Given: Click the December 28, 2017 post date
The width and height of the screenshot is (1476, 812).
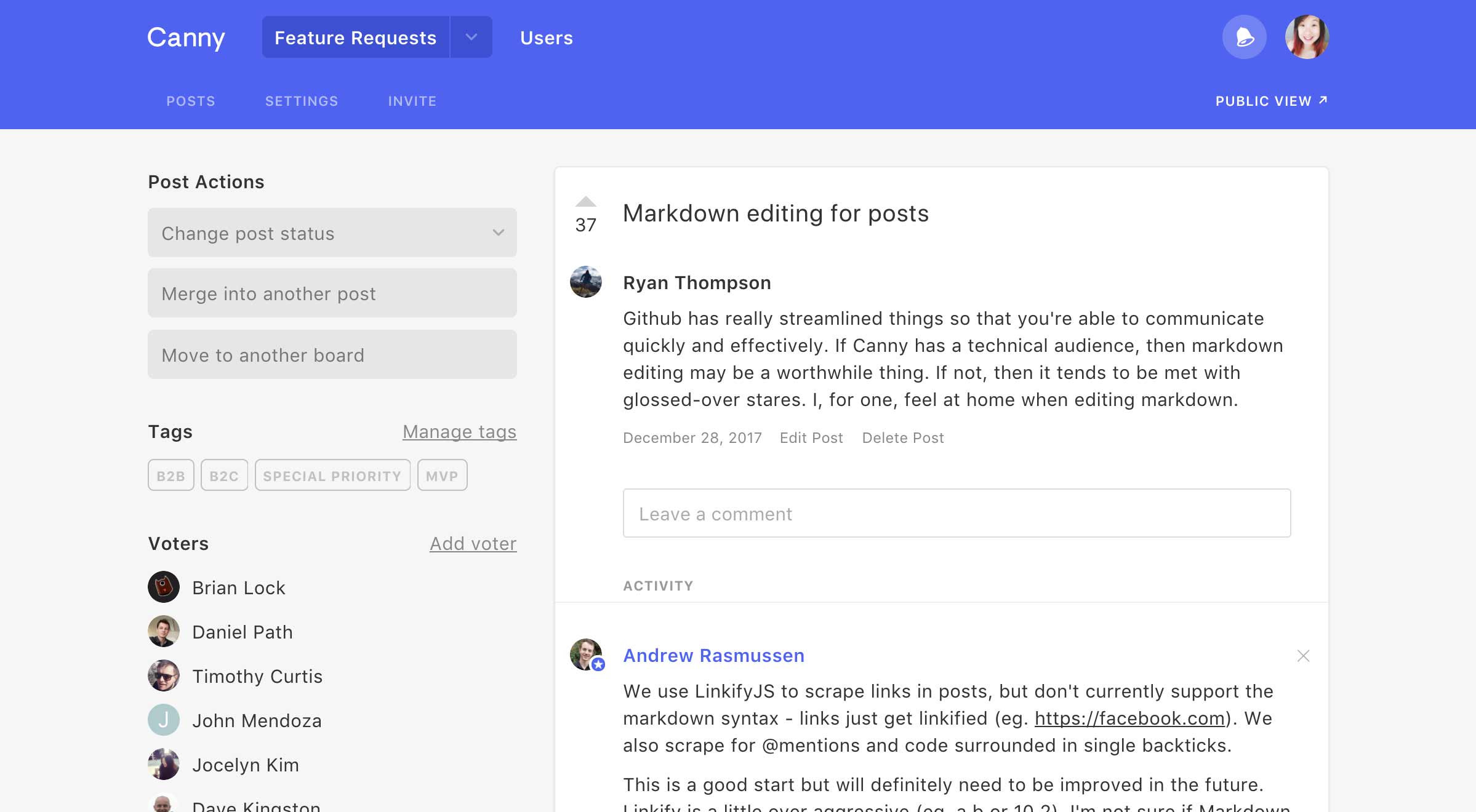Looking at the screenshot, I should tap(692, 438).
